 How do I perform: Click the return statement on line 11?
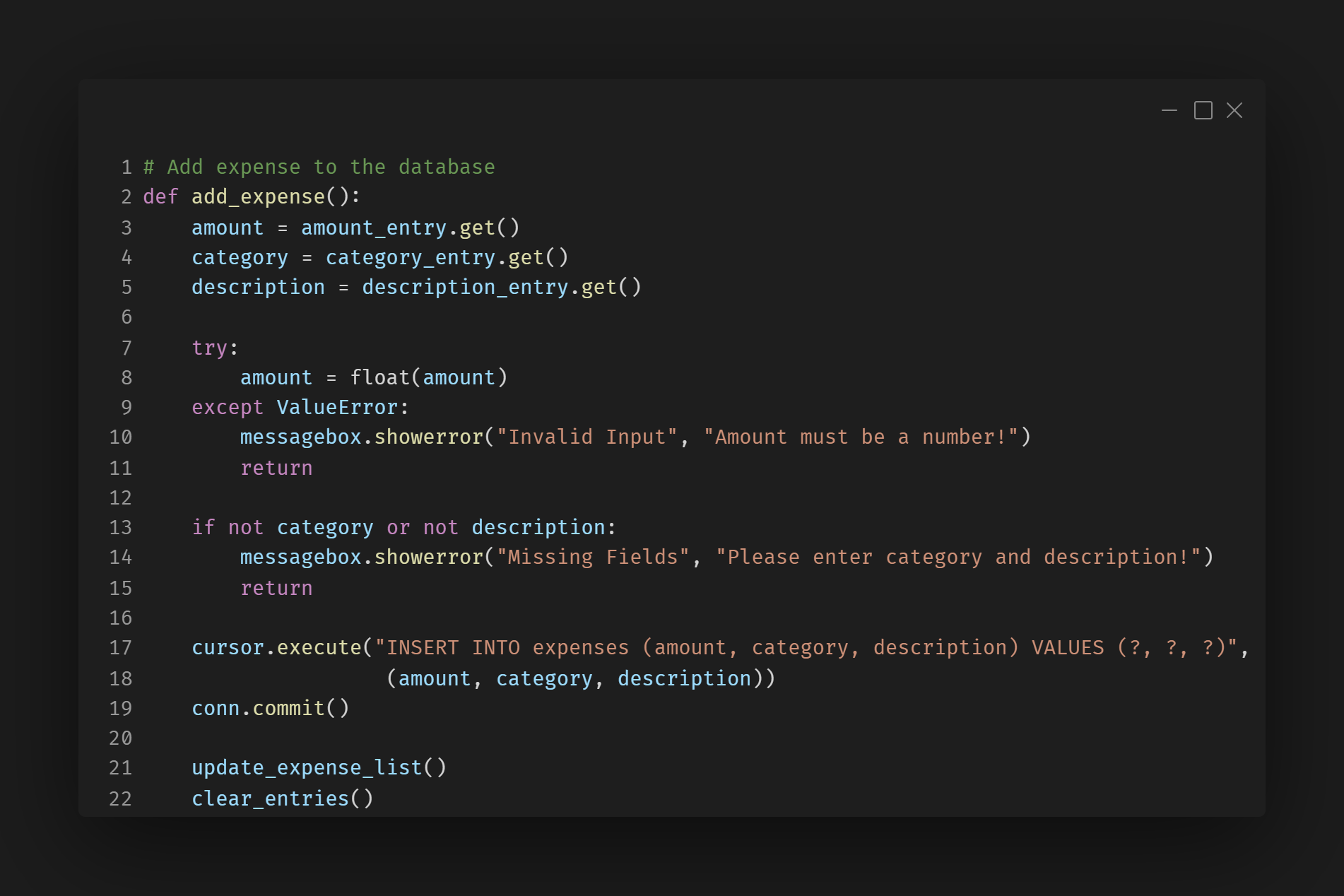[276, 468]
